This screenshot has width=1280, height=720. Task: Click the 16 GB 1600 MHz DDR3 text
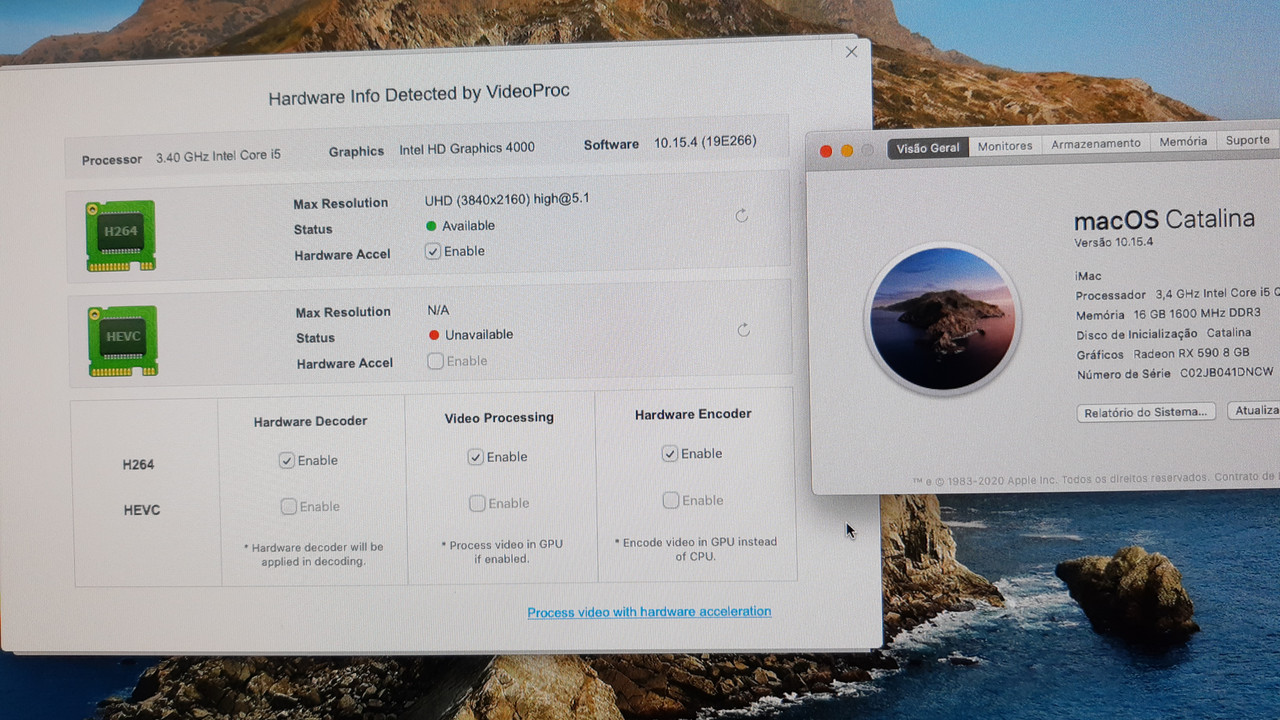[1198, 314]
